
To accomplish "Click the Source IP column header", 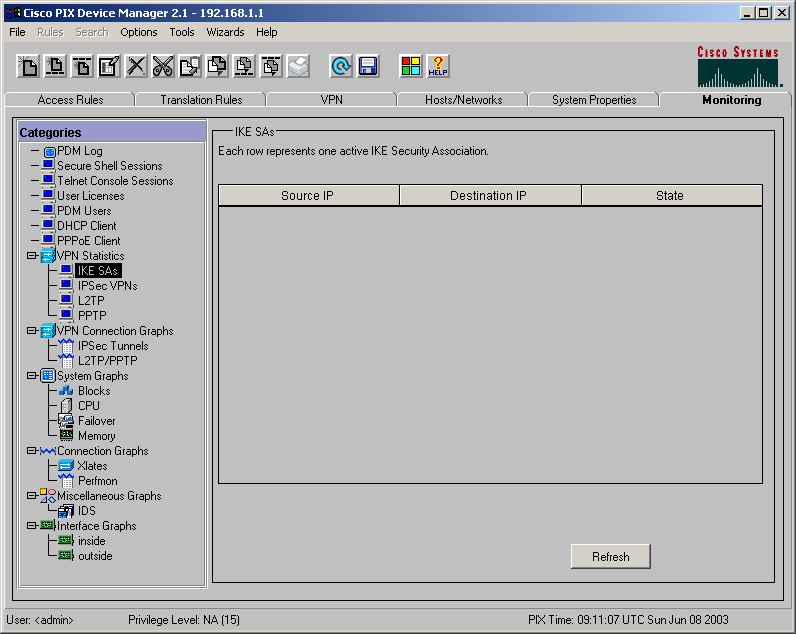I will coord(309,195).
